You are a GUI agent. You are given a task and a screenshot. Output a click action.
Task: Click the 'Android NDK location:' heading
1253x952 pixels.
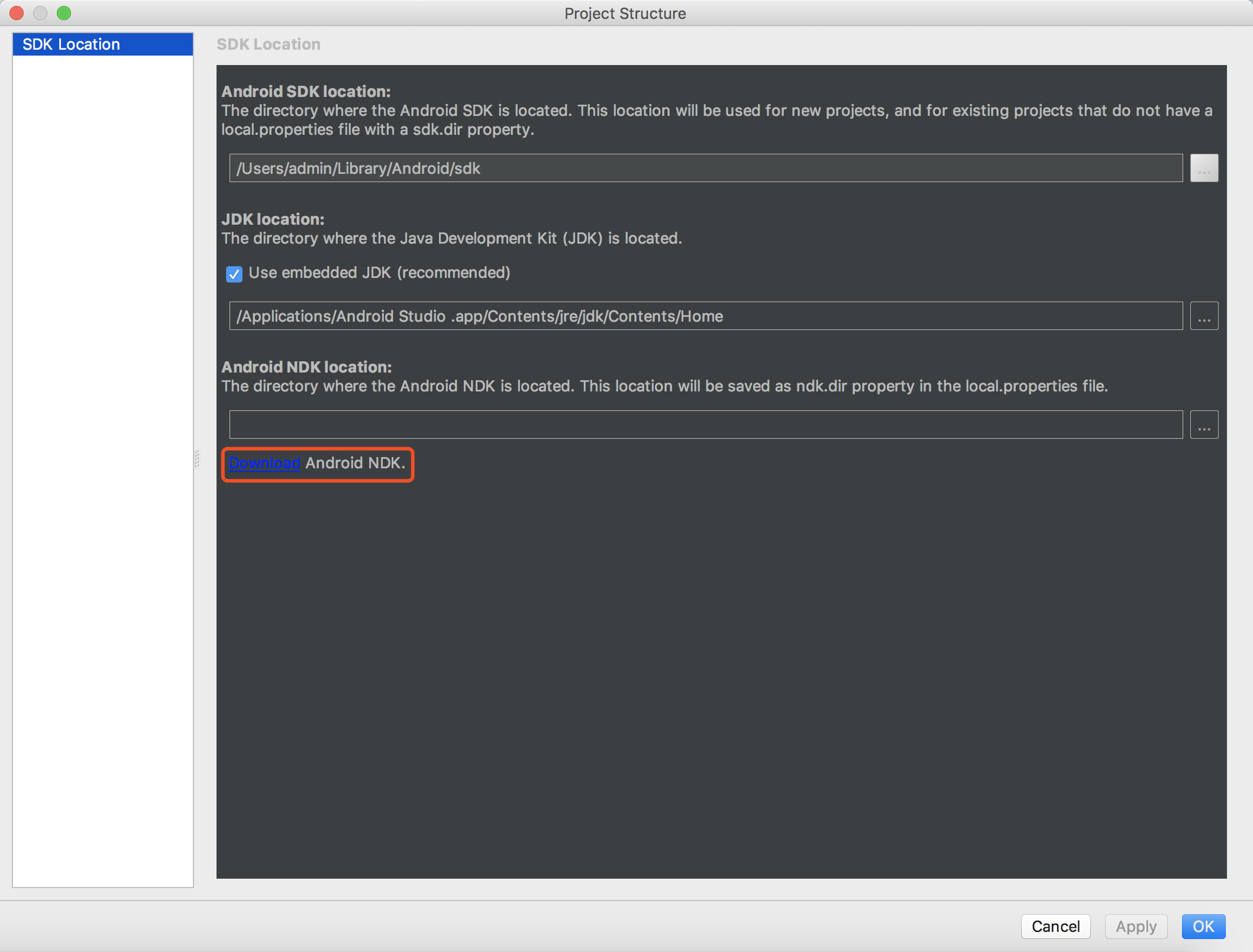306,367
